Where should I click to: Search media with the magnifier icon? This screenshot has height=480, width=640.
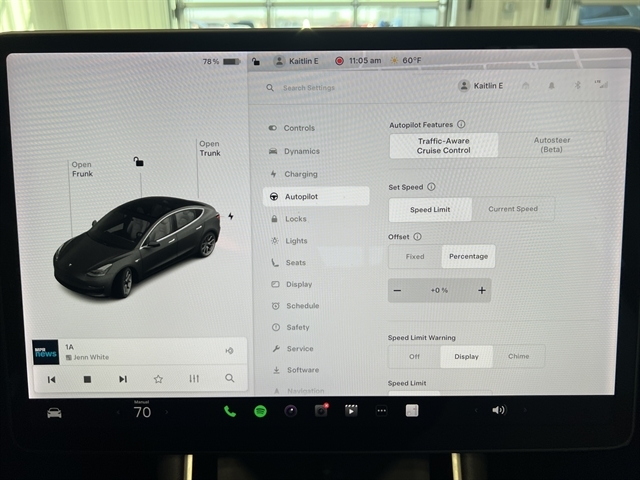(230, 378)
